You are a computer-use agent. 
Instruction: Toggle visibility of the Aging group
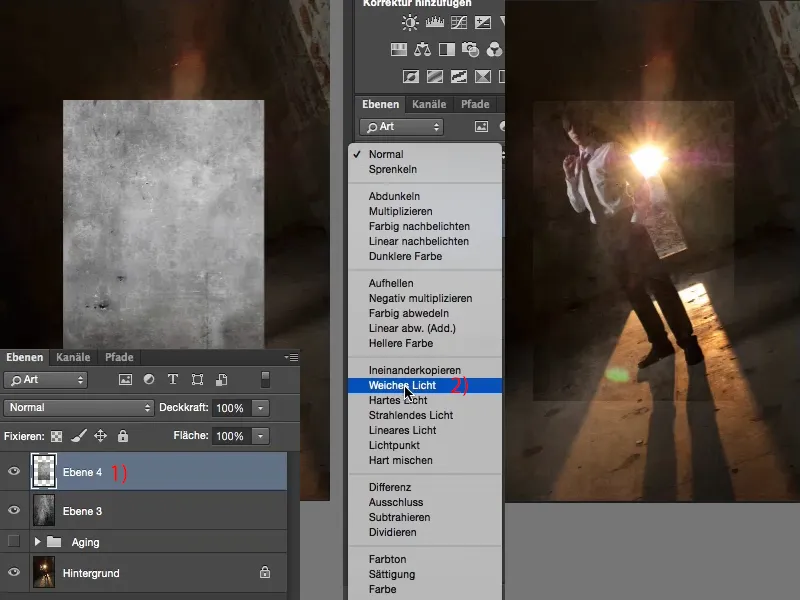pyautogui.click(x=15, y=542)
